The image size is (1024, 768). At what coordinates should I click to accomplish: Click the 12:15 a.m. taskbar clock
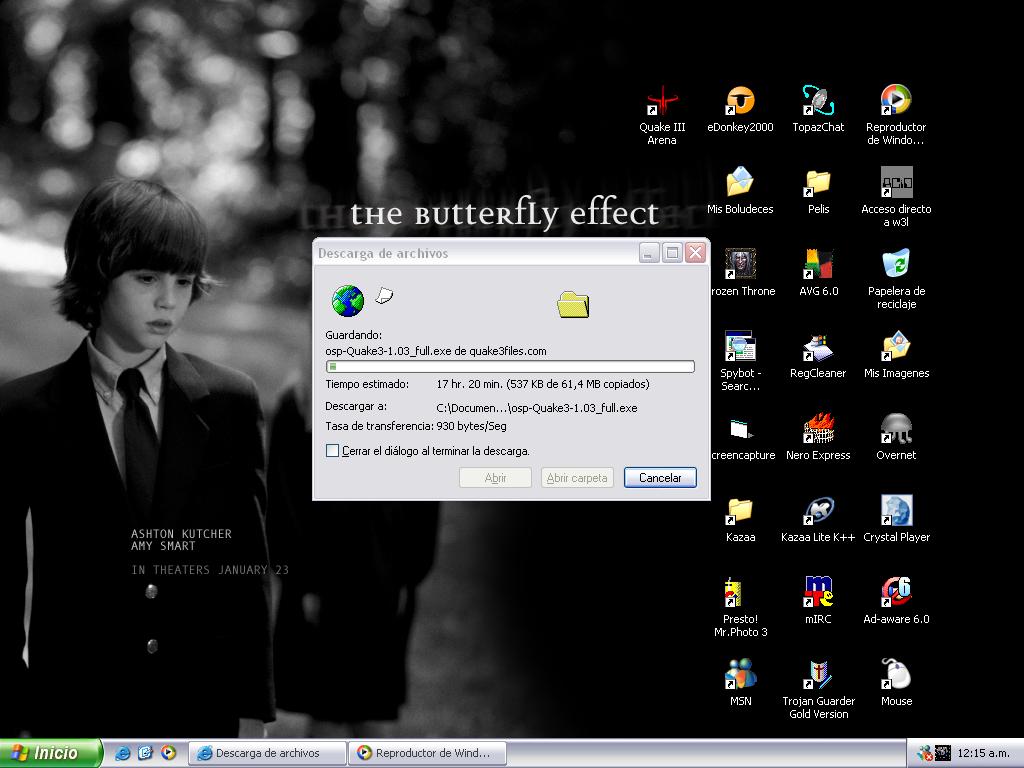coord(984,753)
